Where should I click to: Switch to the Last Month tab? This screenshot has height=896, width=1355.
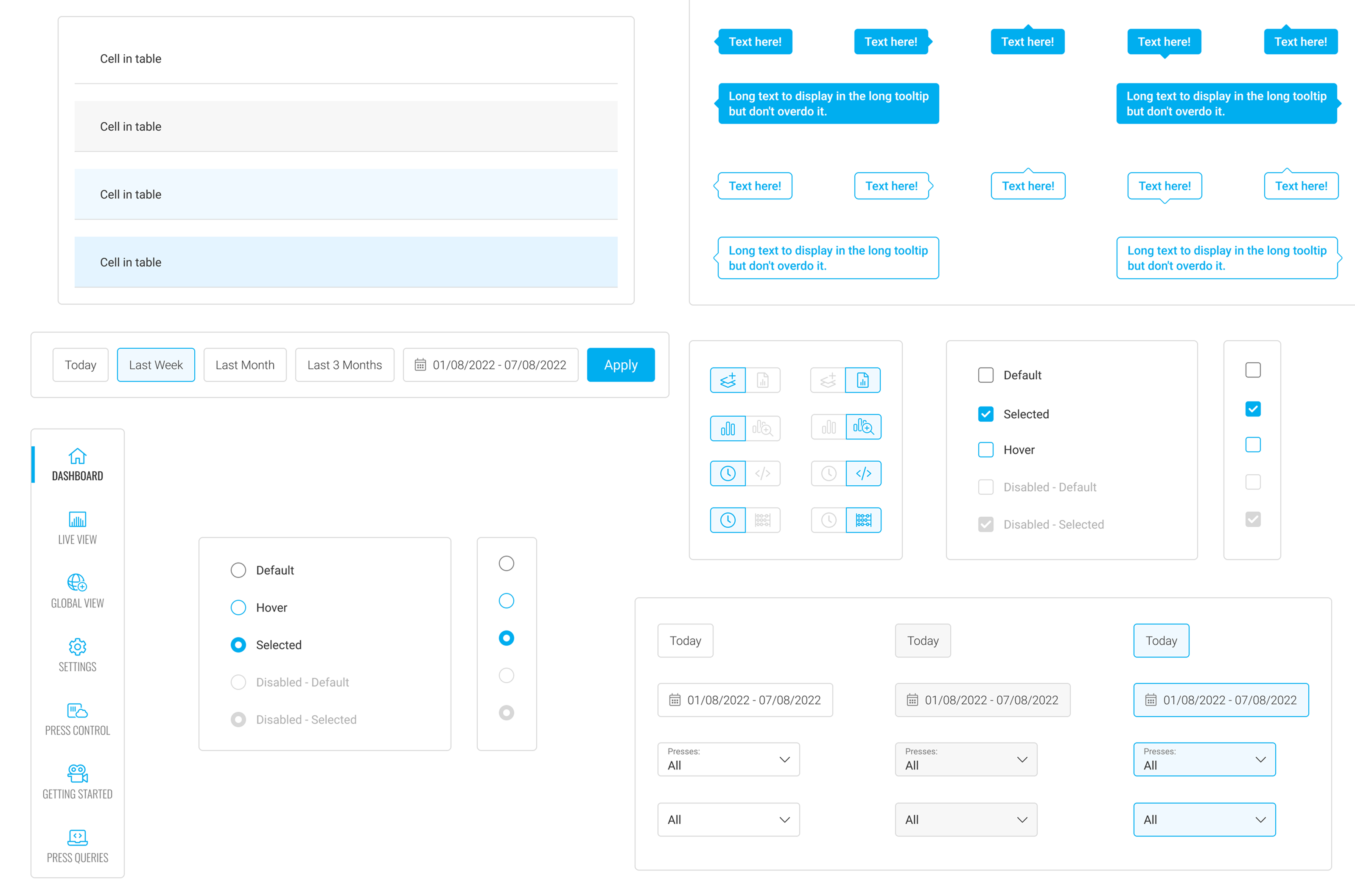(244, 364)
